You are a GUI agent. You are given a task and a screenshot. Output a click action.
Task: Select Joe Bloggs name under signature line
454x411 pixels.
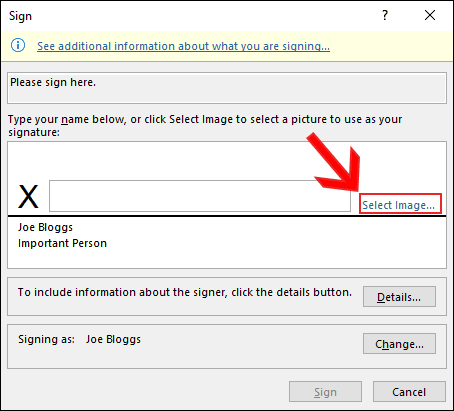coord(45,227)
